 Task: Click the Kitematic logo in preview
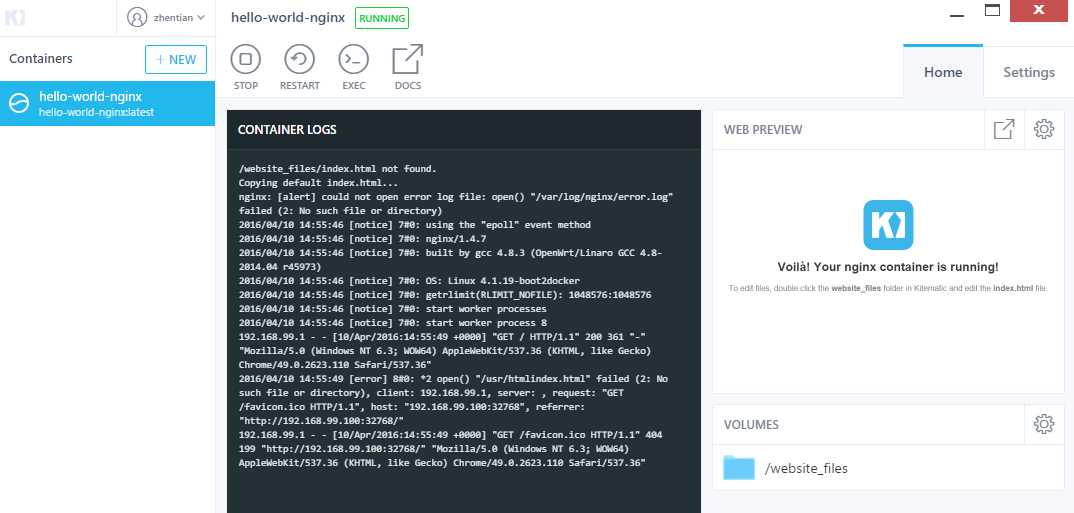[x=888, y=225]
